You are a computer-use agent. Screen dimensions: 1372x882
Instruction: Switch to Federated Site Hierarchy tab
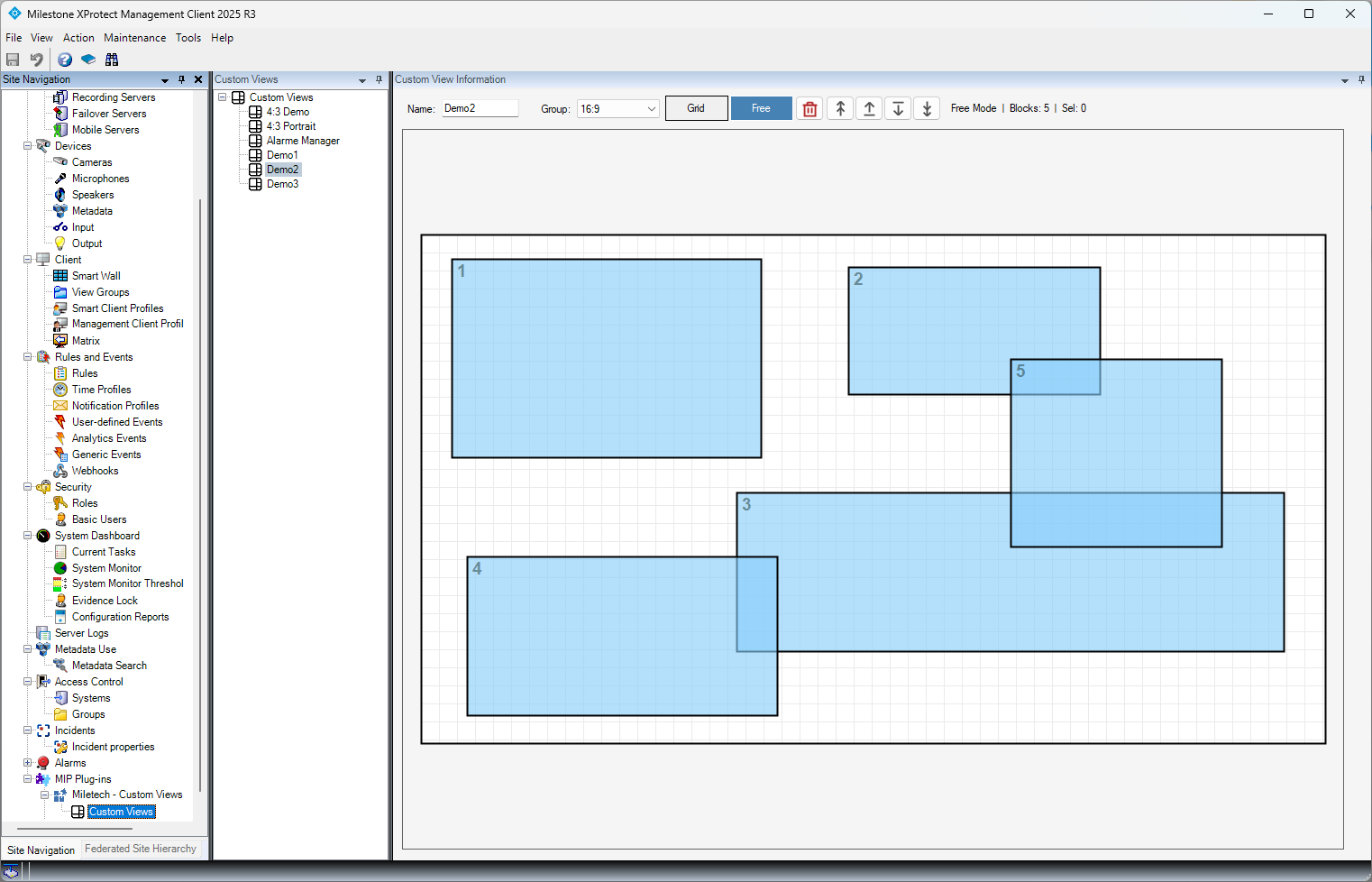pyautogui.click(x=141, y=850)
